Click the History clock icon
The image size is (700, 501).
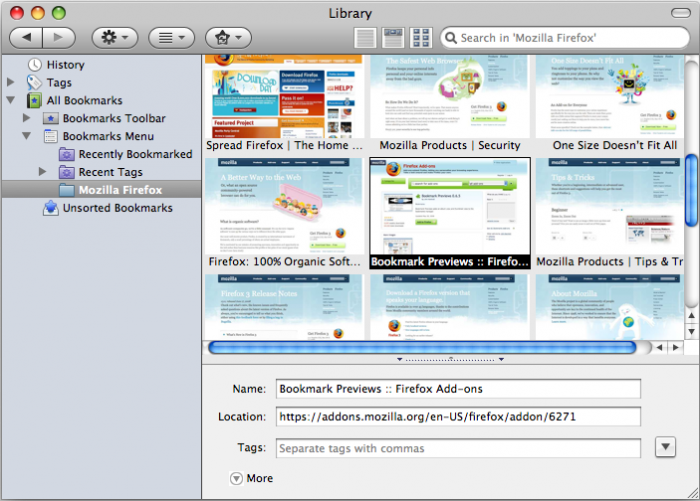pos(34,65)
